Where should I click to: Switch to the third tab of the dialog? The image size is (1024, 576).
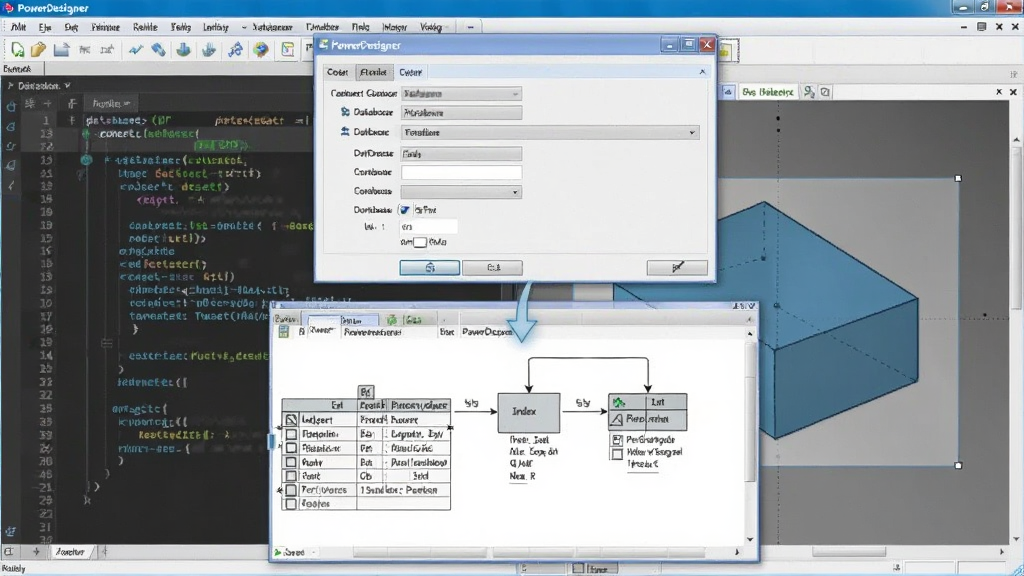point(410,72)
